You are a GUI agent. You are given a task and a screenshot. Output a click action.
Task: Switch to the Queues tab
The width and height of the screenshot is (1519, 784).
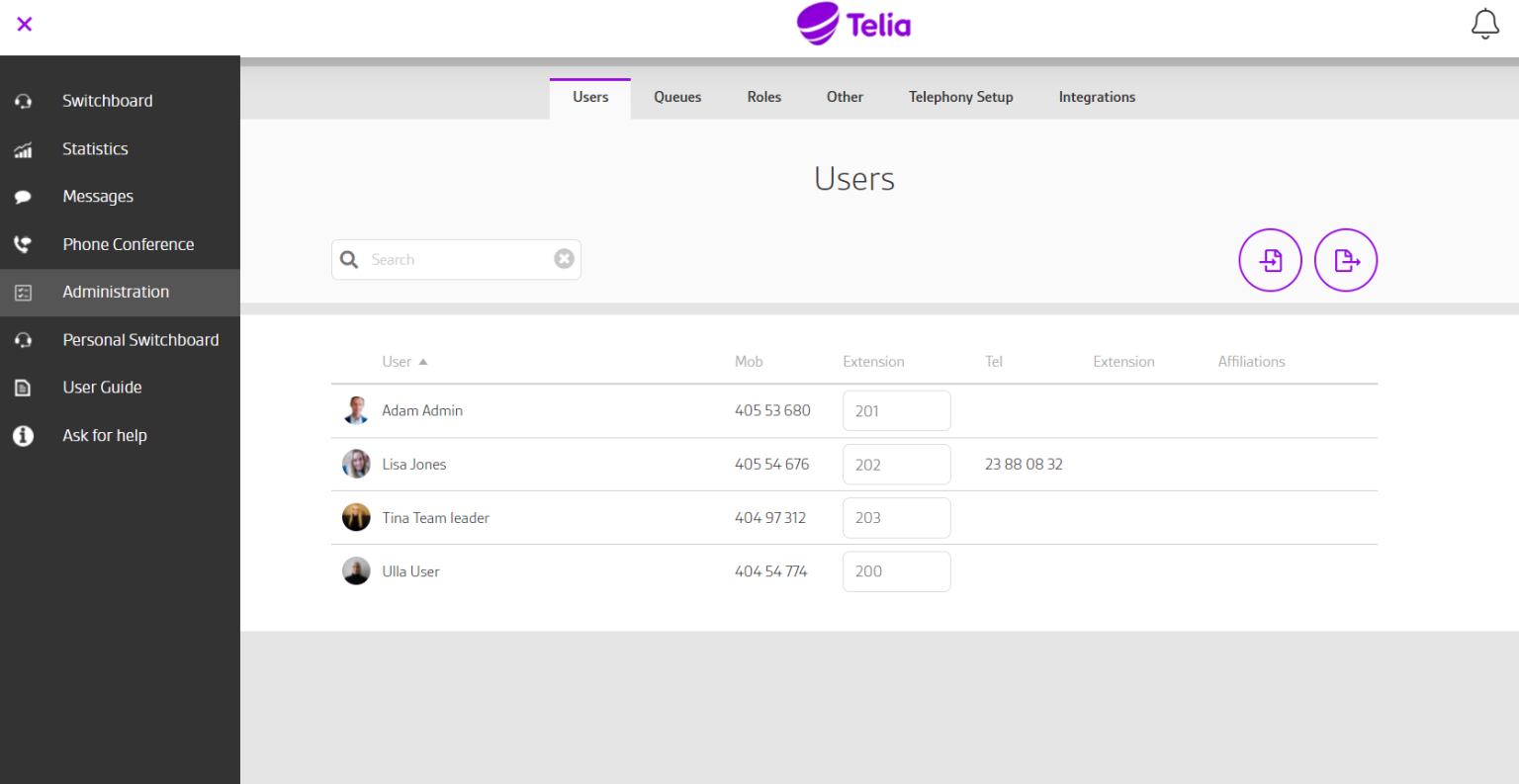(x=677, y=97)
